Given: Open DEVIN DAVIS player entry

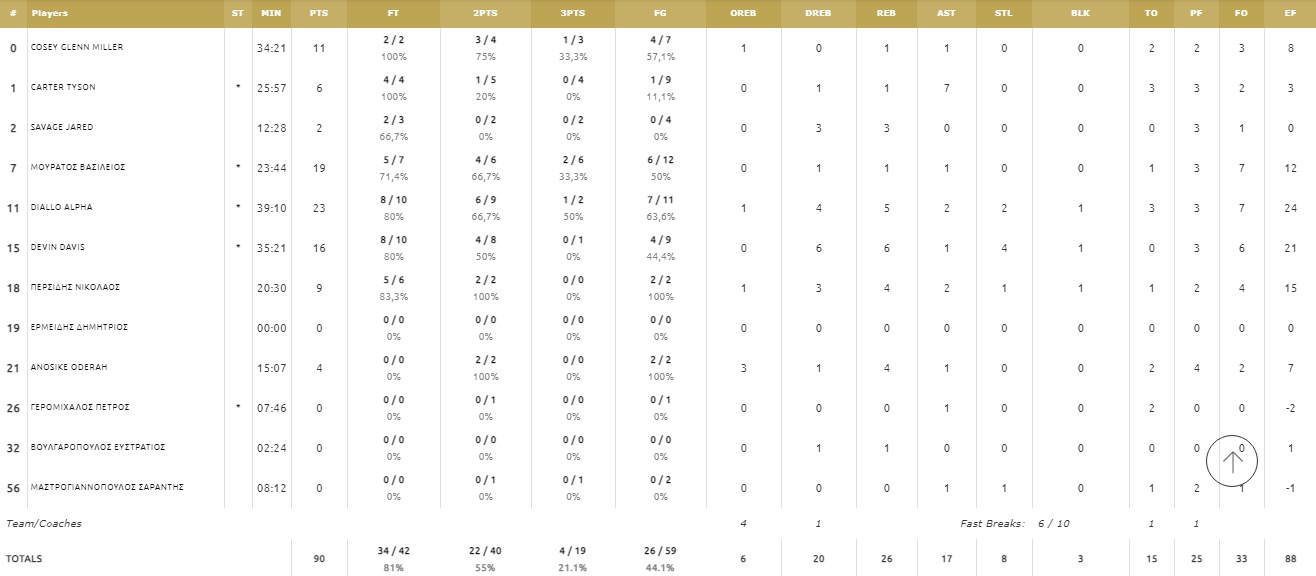Looking at the screenshot, I should point(59,248).
